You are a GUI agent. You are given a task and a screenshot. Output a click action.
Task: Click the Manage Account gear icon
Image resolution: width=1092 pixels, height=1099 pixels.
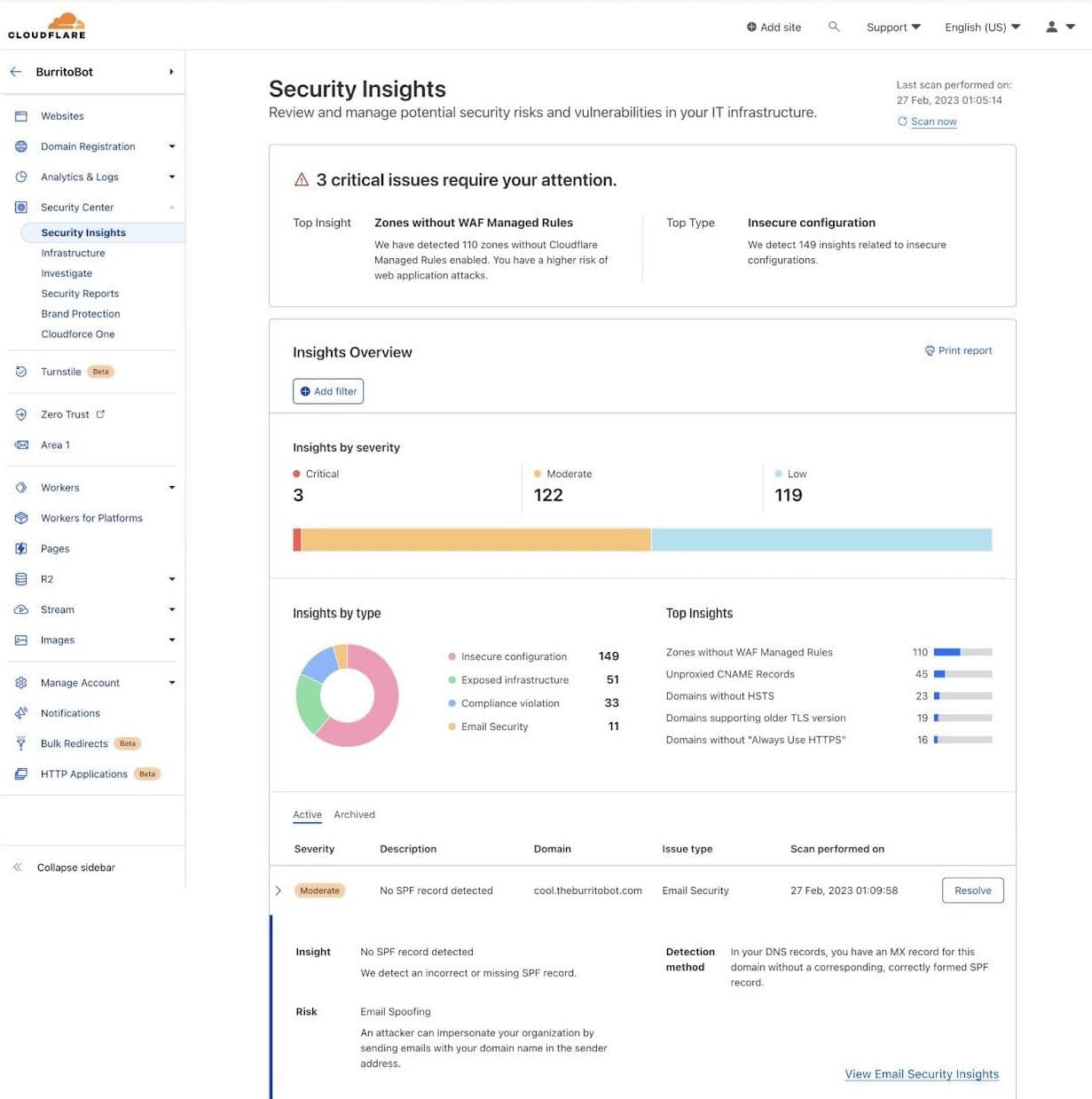(x=21, y=683)
